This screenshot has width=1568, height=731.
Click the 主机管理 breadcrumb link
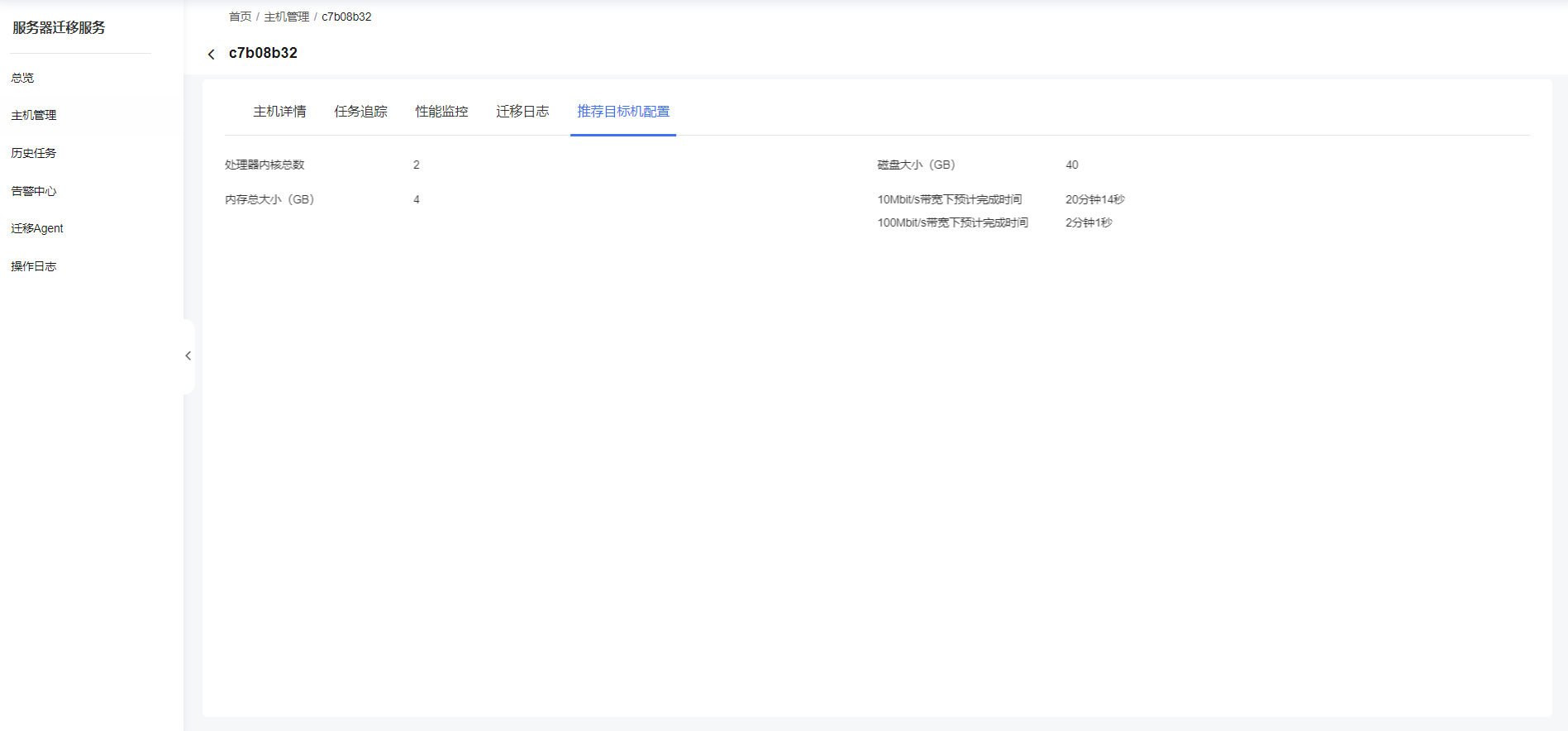(287, 17)
